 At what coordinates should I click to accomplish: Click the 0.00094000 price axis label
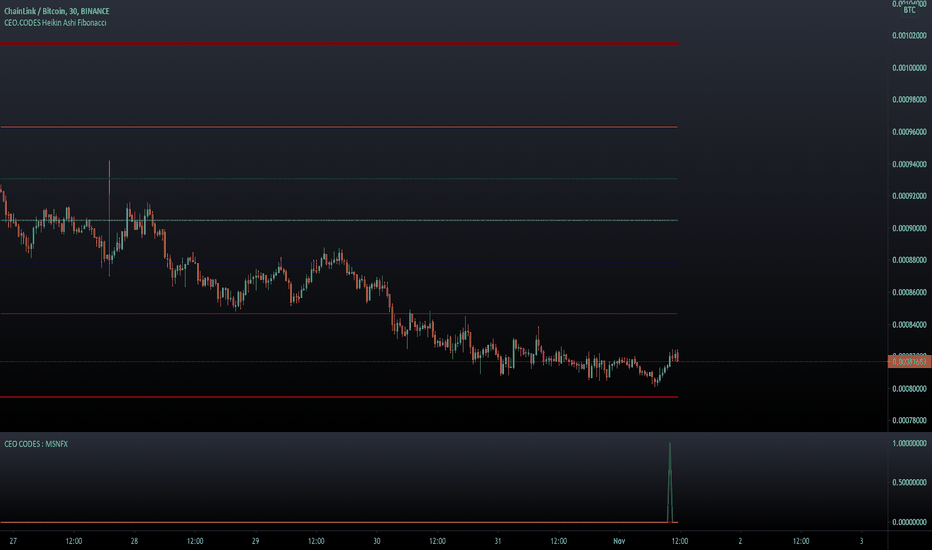tap(909, 164)
